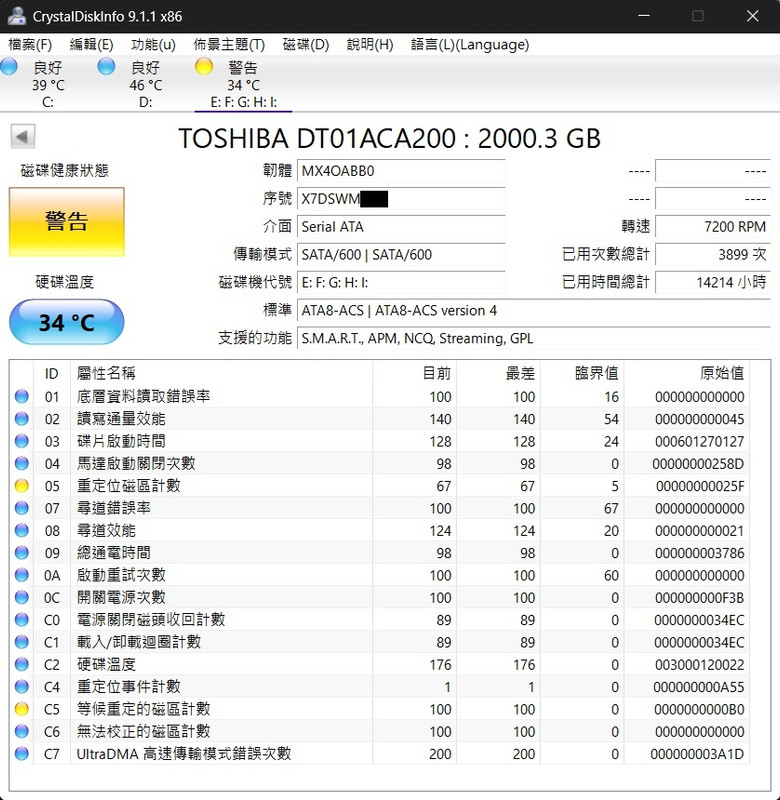Click status dot for attribute 01 底層資料讀取錯誤率

tap(21, 396)
